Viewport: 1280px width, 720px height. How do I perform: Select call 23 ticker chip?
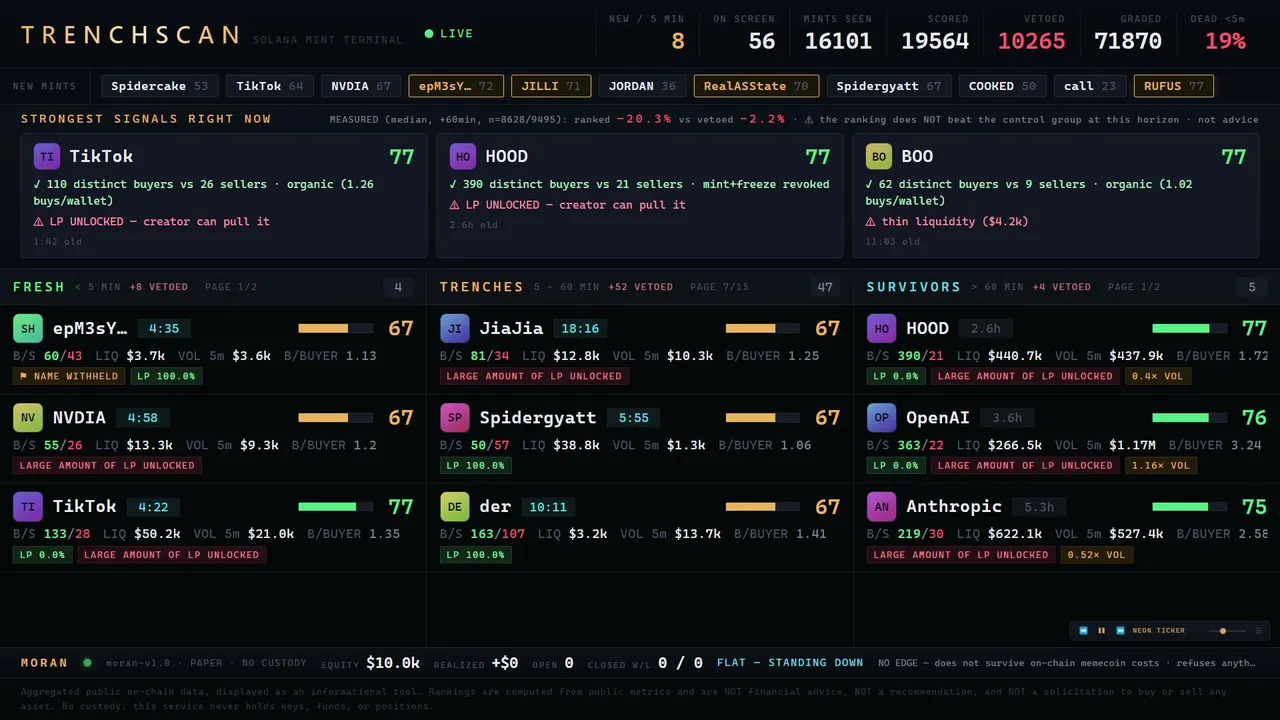click(x=1090, y=86)
